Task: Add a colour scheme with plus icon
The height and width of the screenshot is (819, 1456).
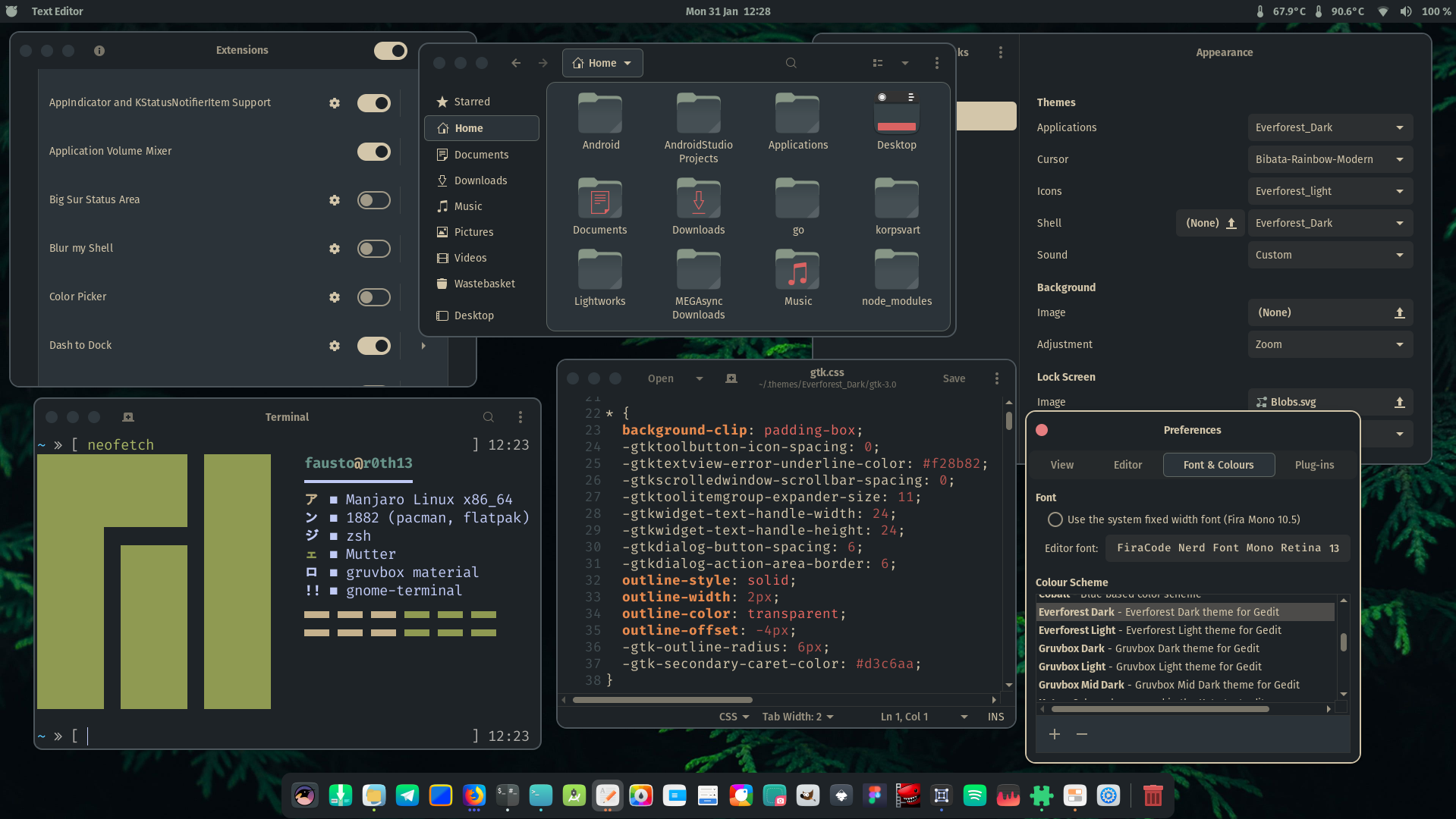Action: (1055, 734)
